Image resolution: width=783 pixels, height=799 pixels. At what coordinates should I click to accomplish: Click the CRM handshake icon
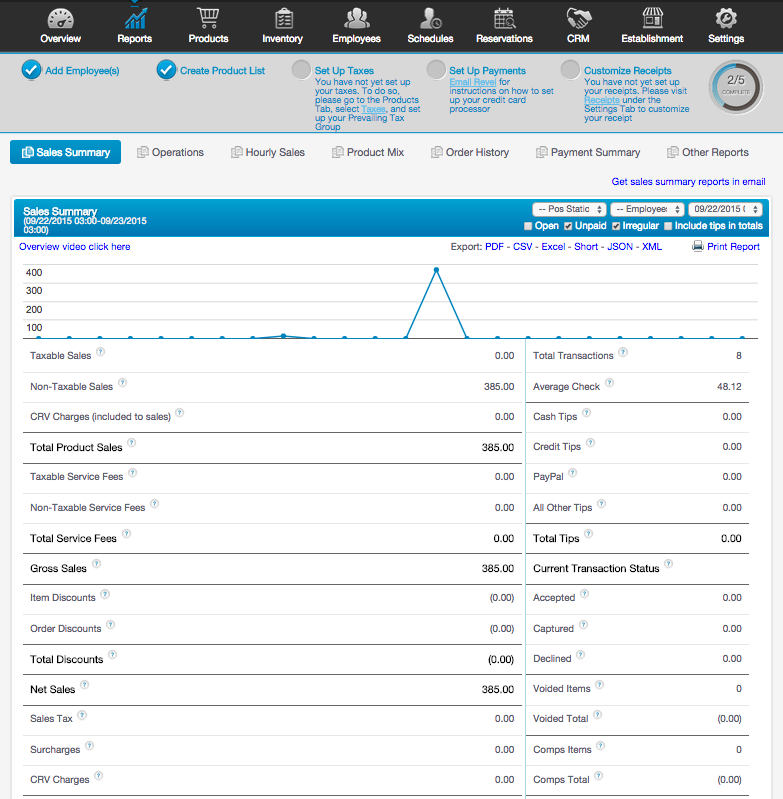pos(579,19)
